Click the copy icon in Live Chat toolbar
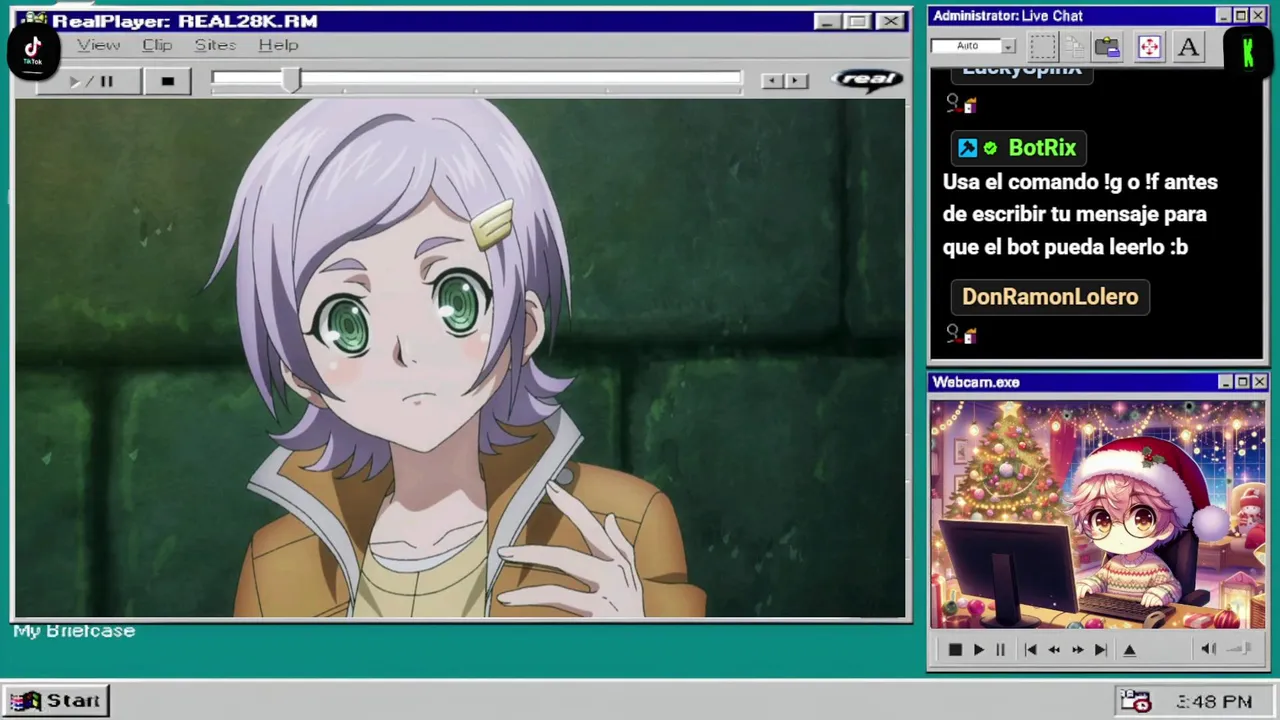 coord(1075,46)
